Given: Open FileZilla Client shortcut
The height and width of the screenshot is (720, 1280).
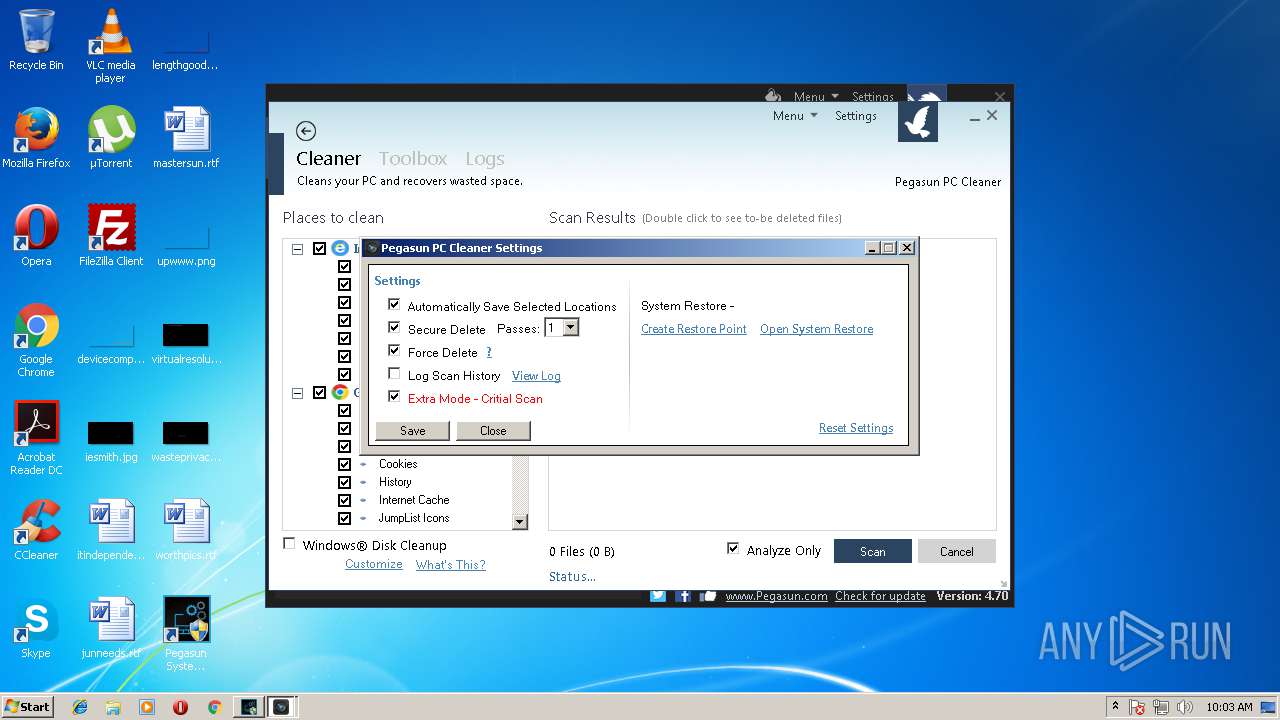Looking at the screenshot, I should coord(111,236).
